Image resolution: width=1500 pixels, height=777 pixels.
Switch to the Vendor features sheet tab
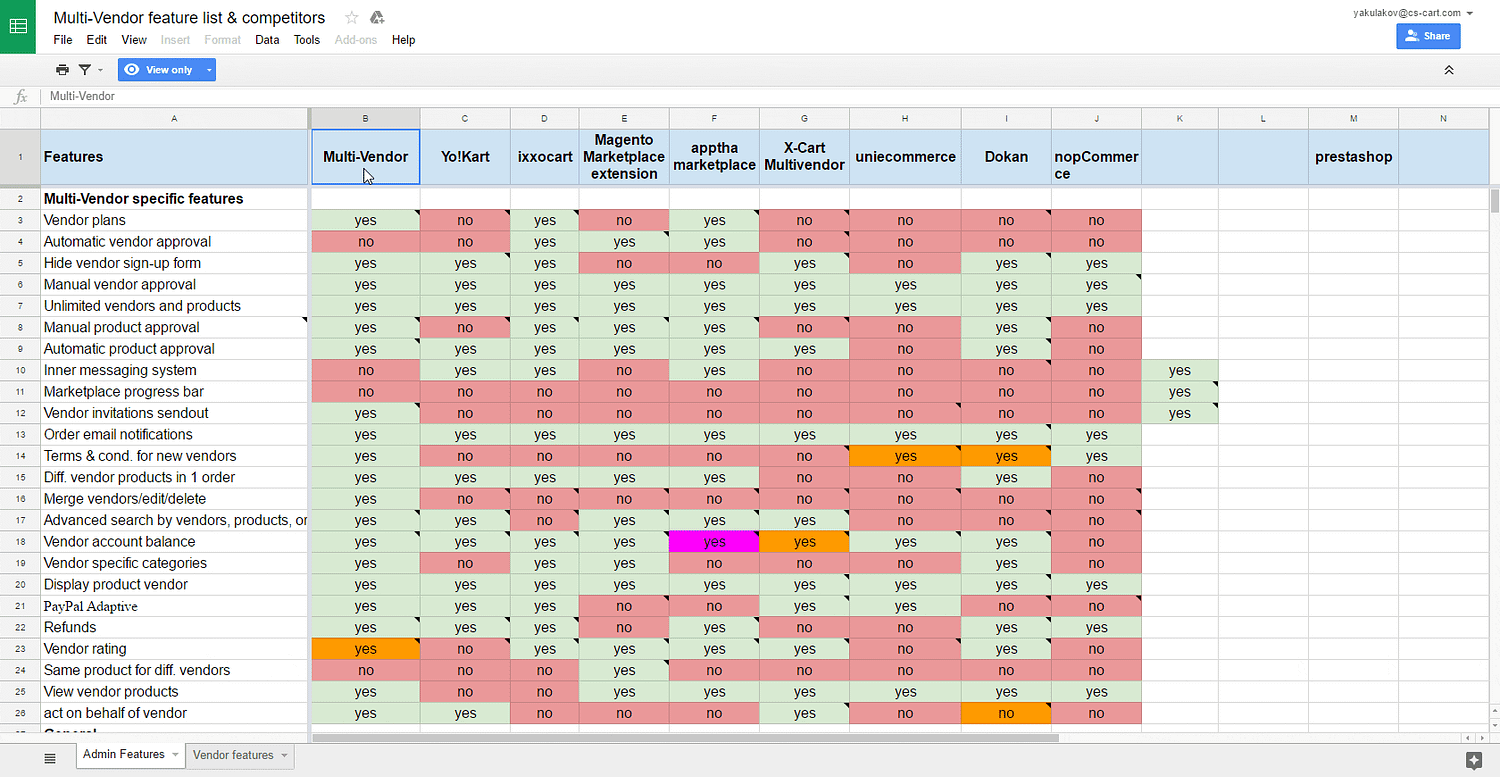click(233, 755)
